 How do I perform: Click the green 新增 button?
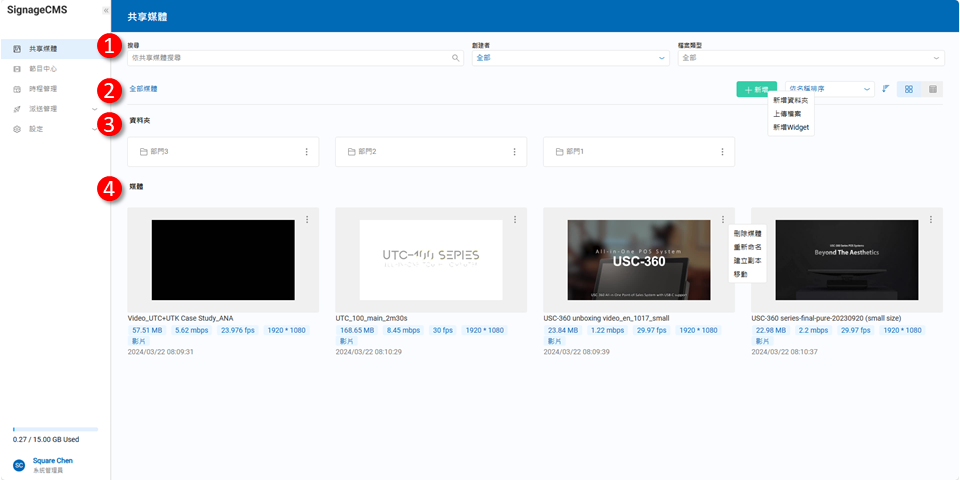tap(756, 89)
